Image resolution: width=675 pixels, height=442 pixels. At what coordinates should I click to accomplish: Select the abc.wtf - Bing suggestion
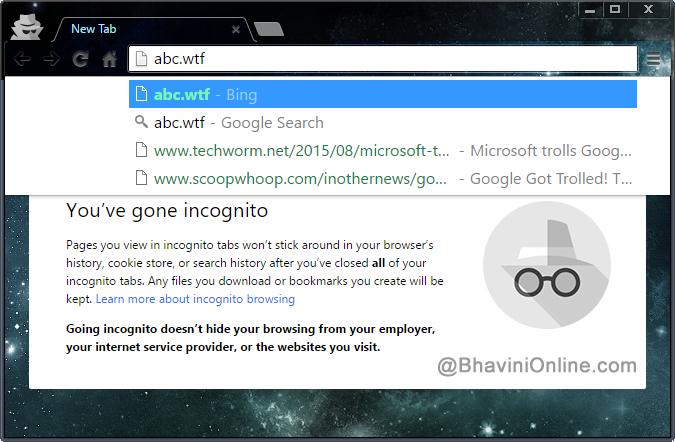coord(383,94)
